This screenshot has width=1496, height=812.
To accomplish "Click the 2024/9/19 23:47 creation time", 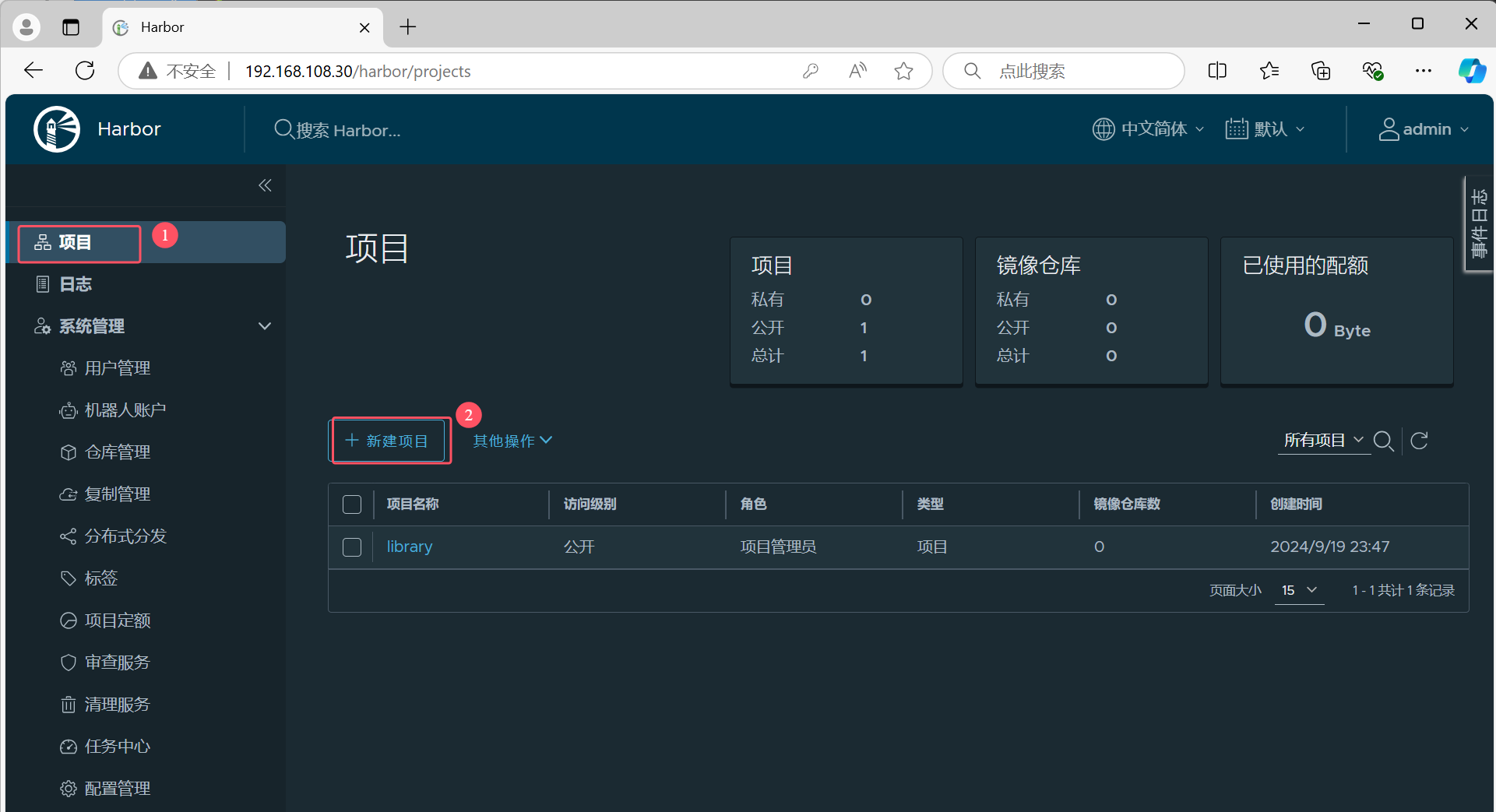I will coord(1330,547).
